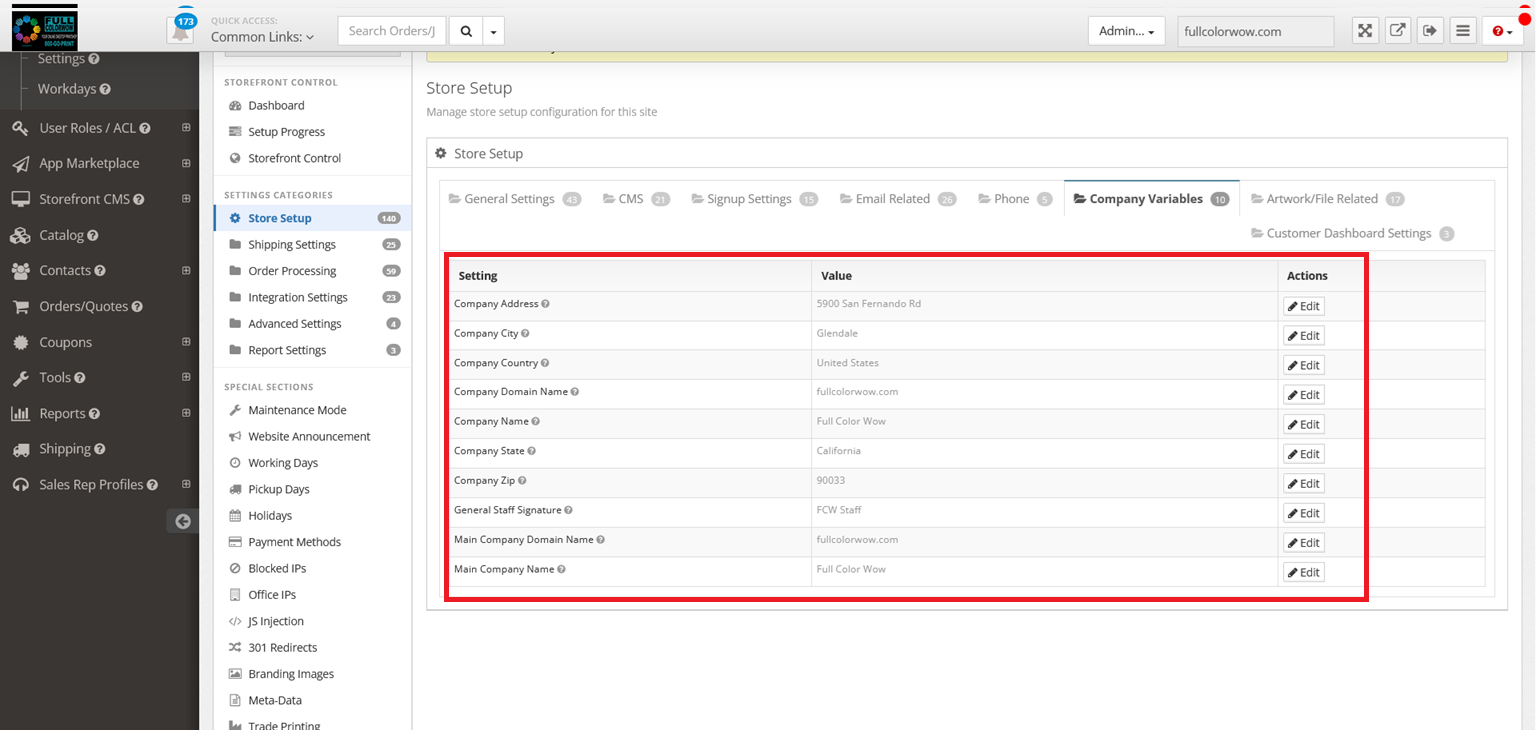Open the 301 Redirects section
The image size is (1536, 730).
[282, 648]
